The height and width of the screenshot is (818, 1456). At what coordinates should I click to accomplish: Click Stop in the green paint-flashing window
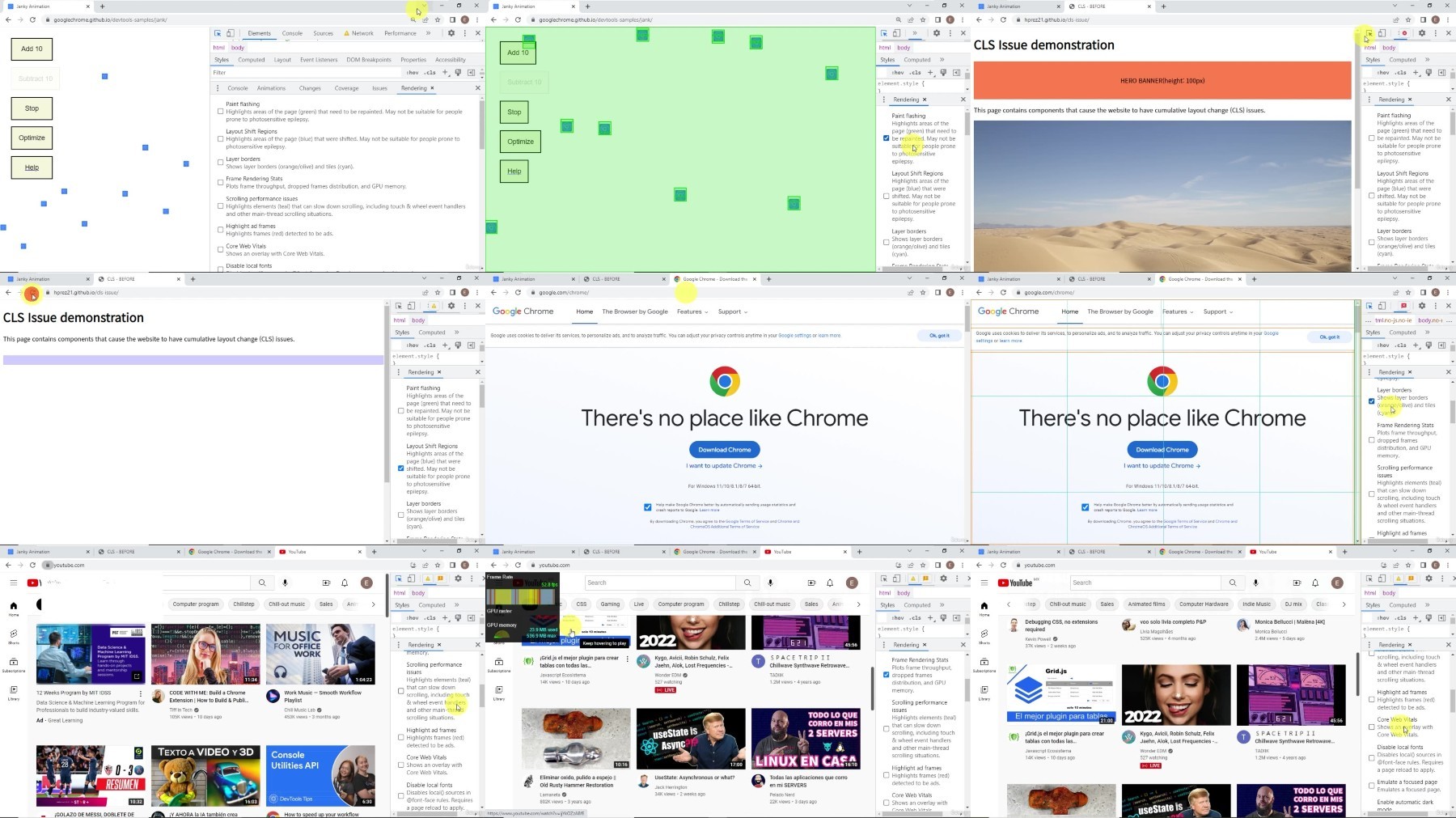point(514,112)
